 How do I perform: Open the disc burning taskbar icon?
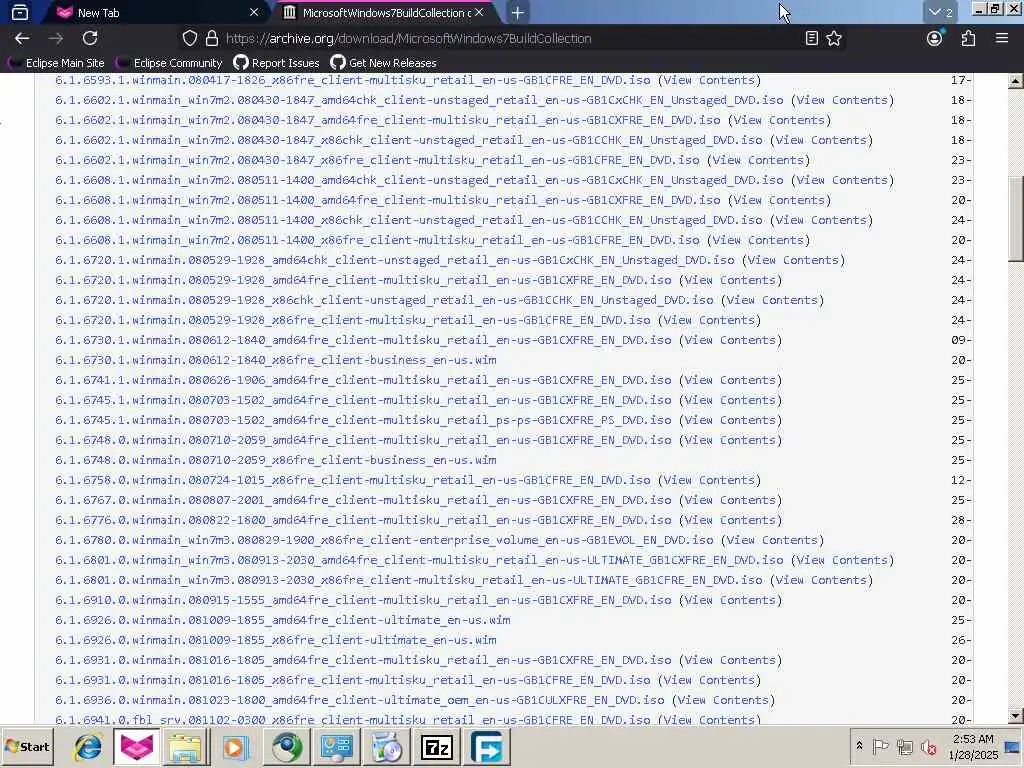click(x=387, y=746)
